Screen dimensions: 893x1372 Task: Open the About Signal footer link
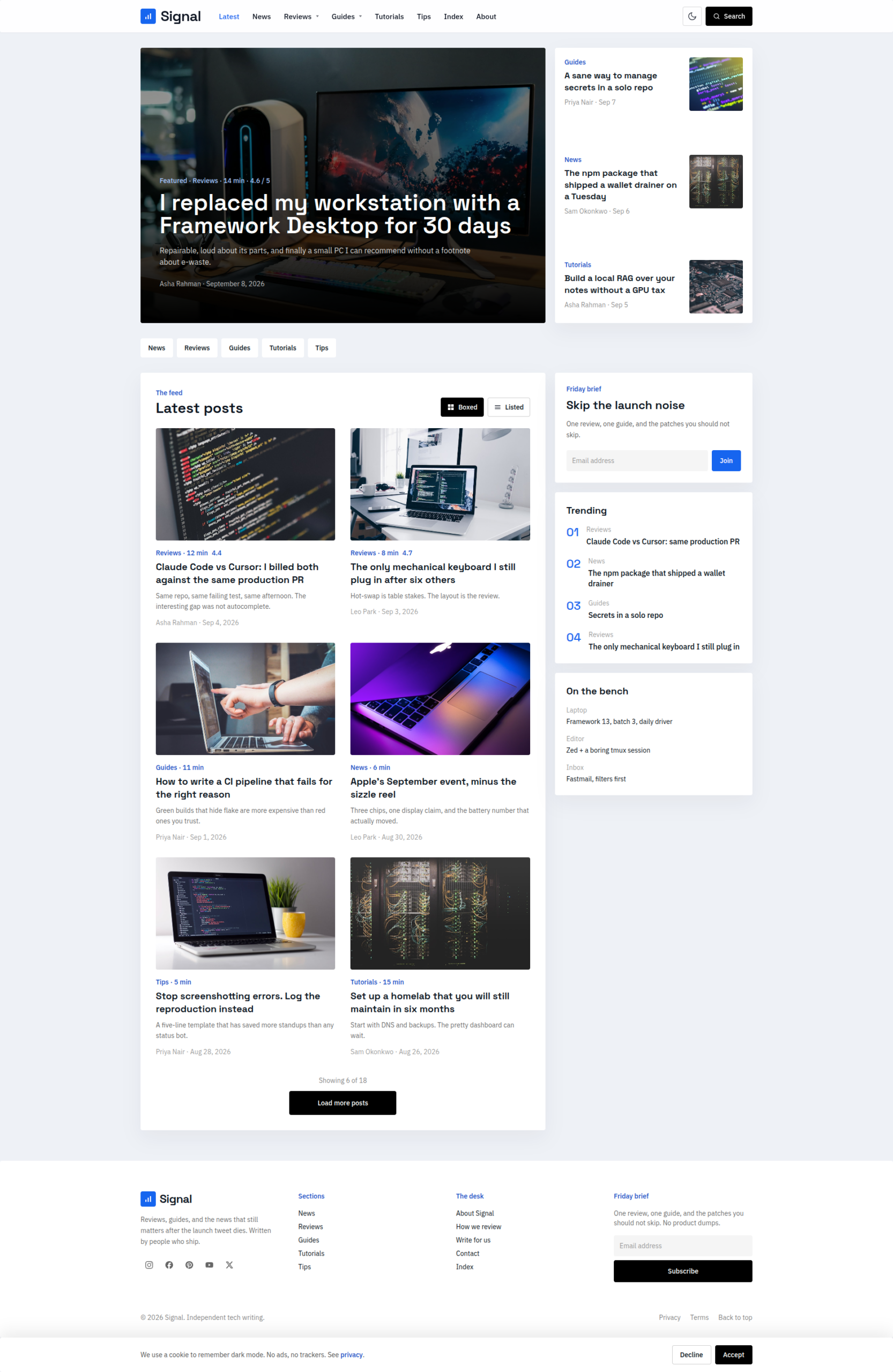coord(475,1213)
